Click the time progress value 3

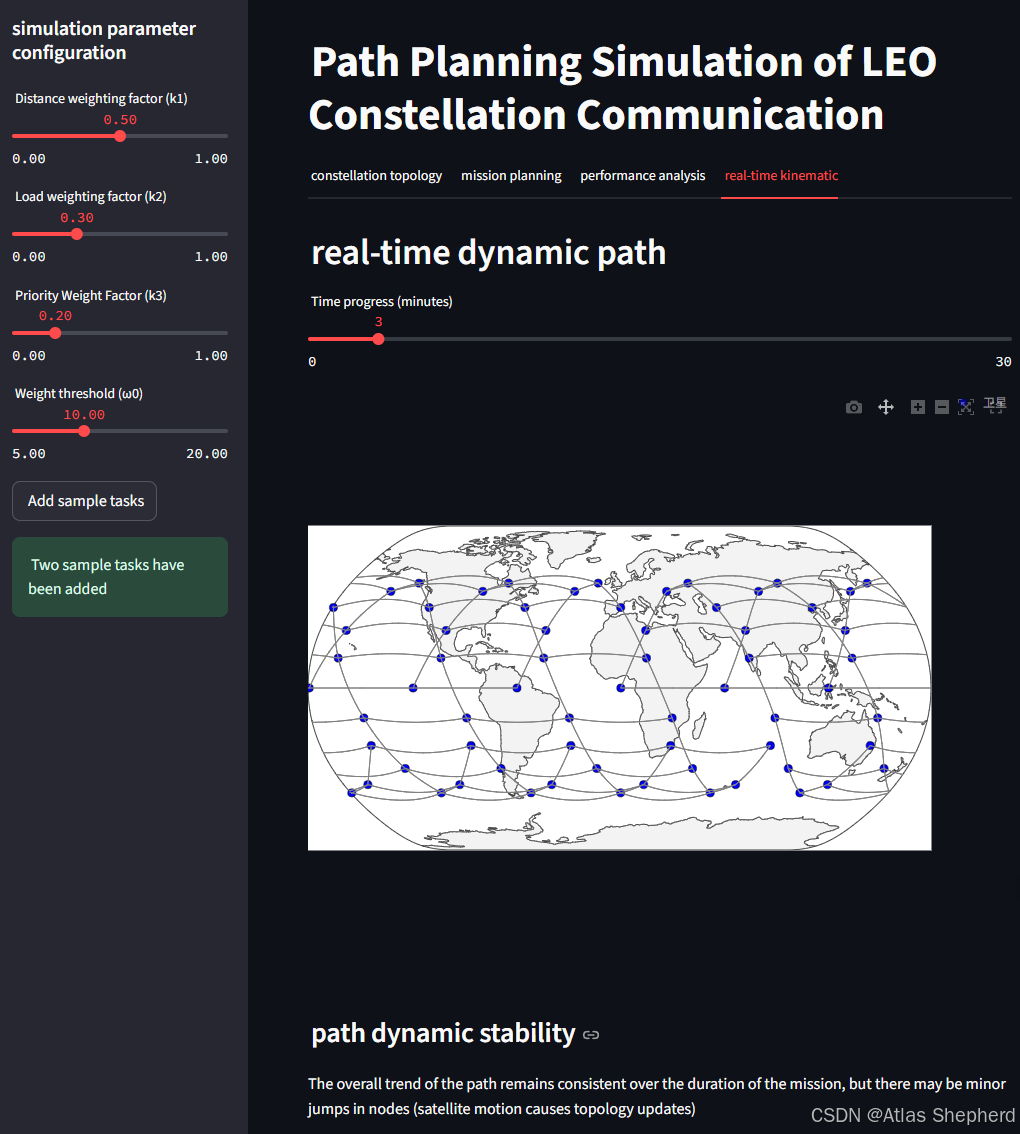tap(378, 322)
